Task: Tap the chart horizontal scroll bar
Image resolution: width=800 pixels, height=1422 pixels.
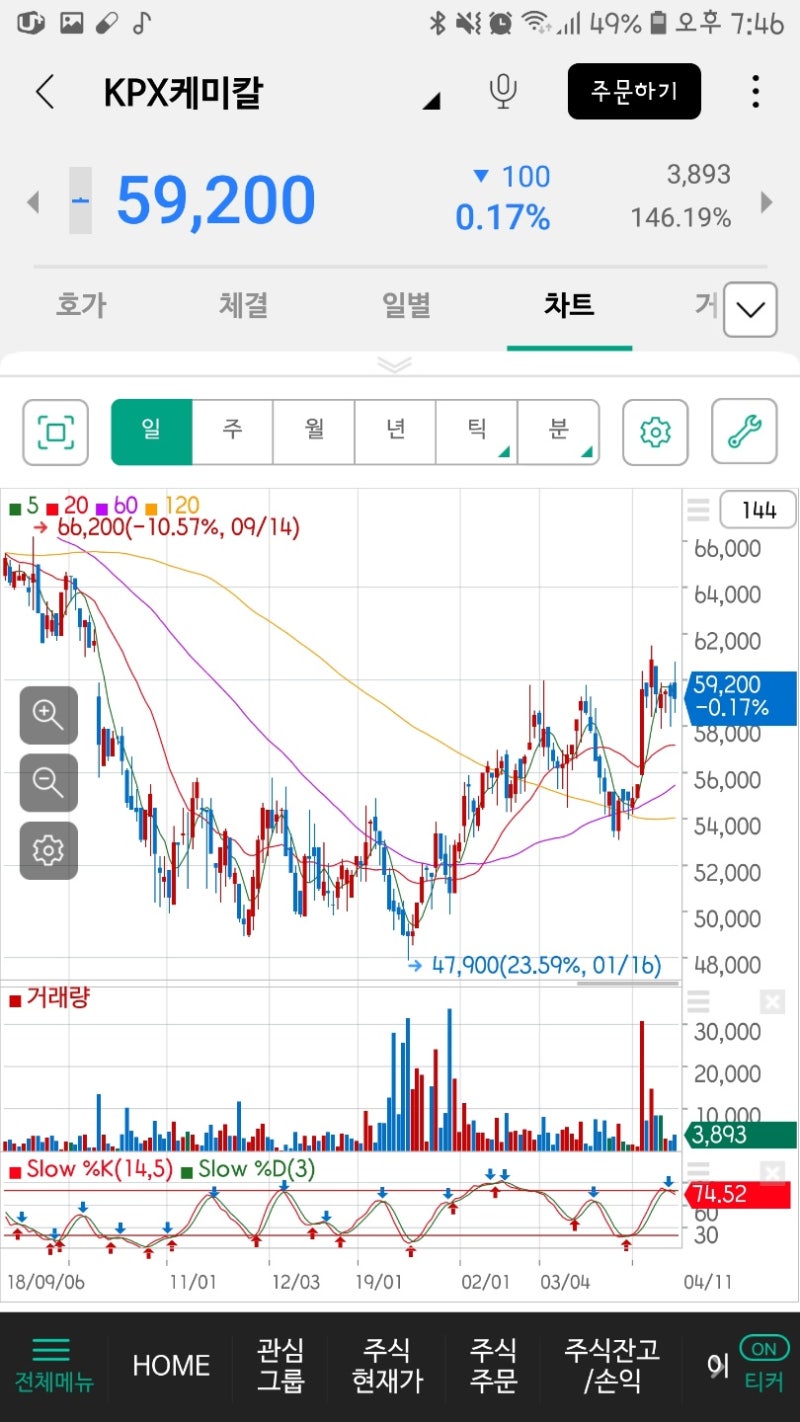Action: [627, 984]
